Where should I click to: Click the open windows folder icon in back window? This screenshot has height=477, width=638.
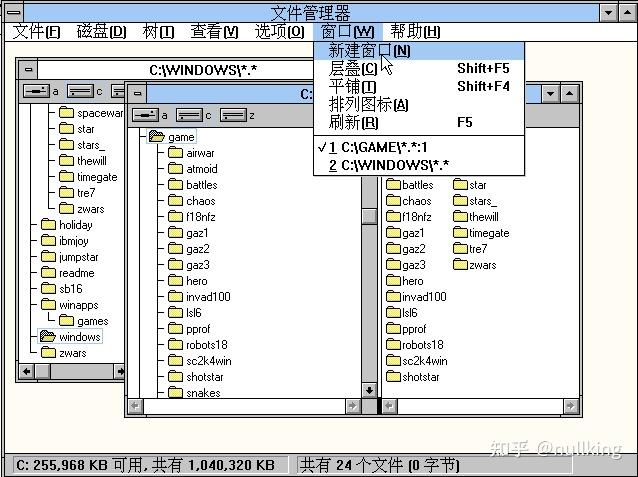[48, 337]
